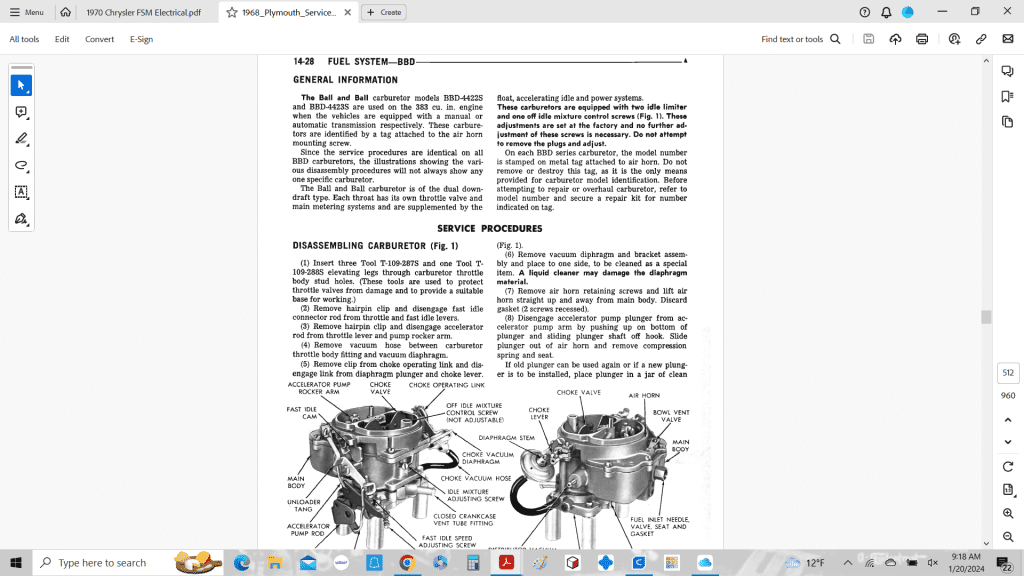
Task: Open the comments panel on the right
Action: 1007,71
